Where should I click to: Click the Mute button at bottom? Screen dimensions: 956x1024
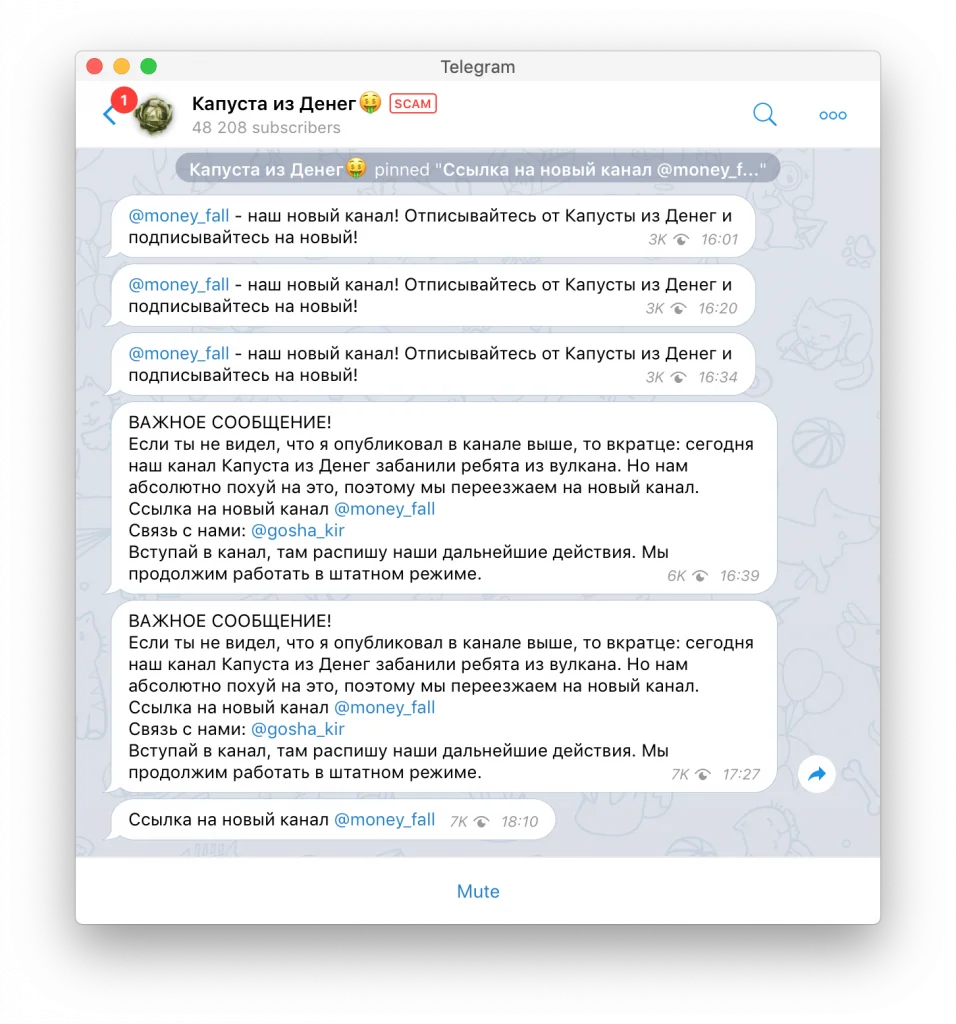[x=478, y=891]
